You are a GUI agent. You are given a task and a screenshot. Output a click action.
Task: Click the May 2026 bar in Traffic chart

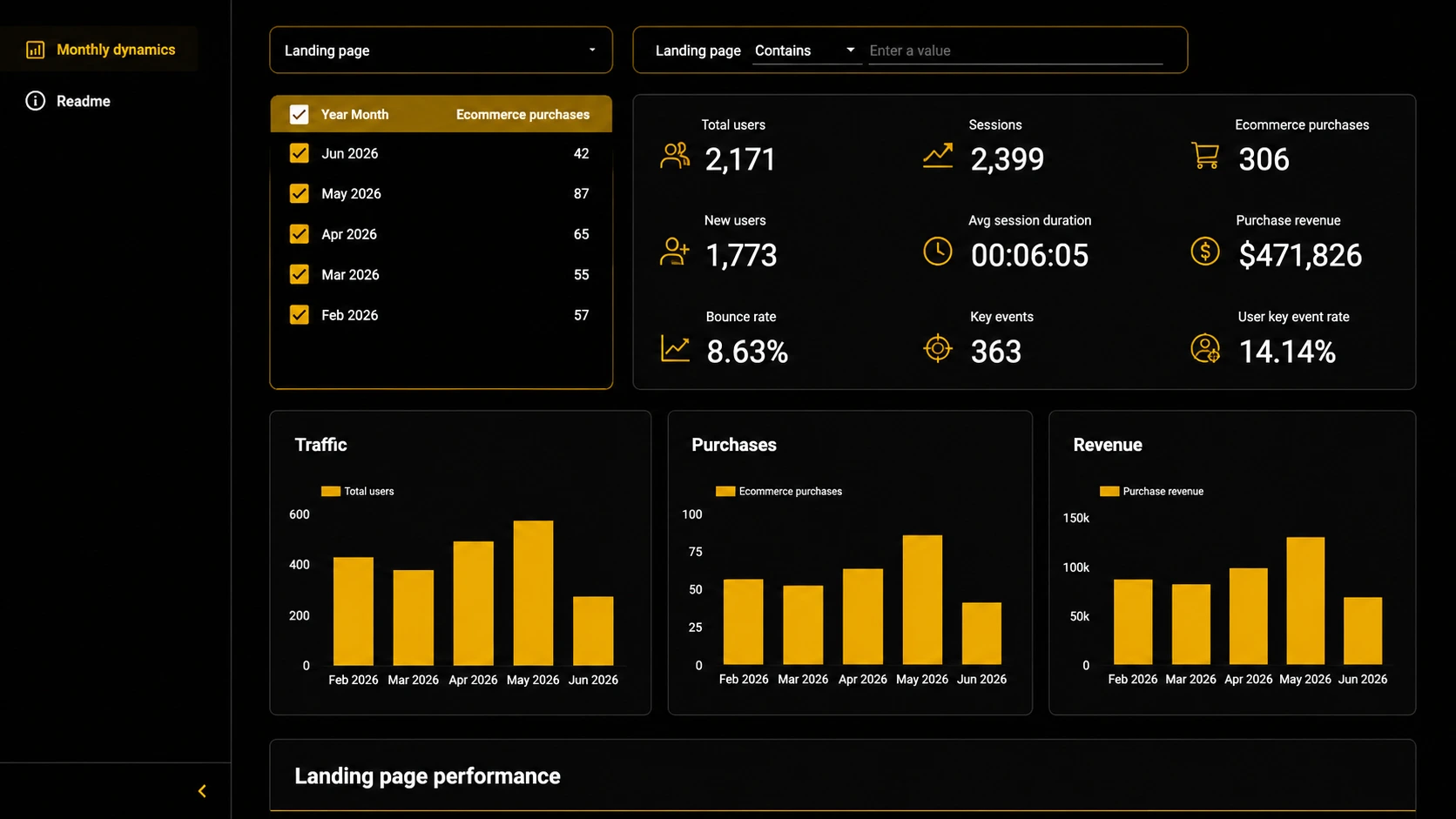[533, 593]
